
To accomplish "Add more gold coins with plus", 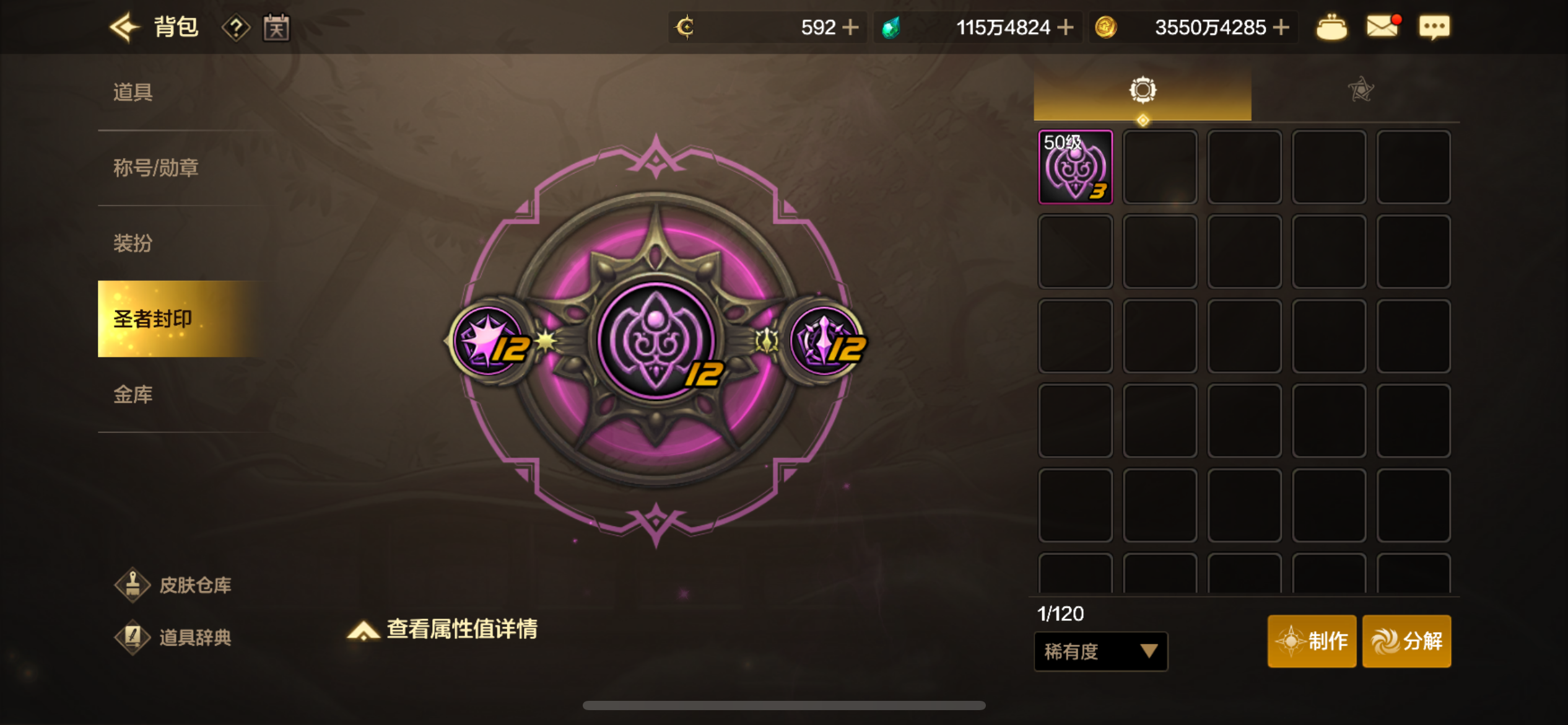I will pos(1281,27).
